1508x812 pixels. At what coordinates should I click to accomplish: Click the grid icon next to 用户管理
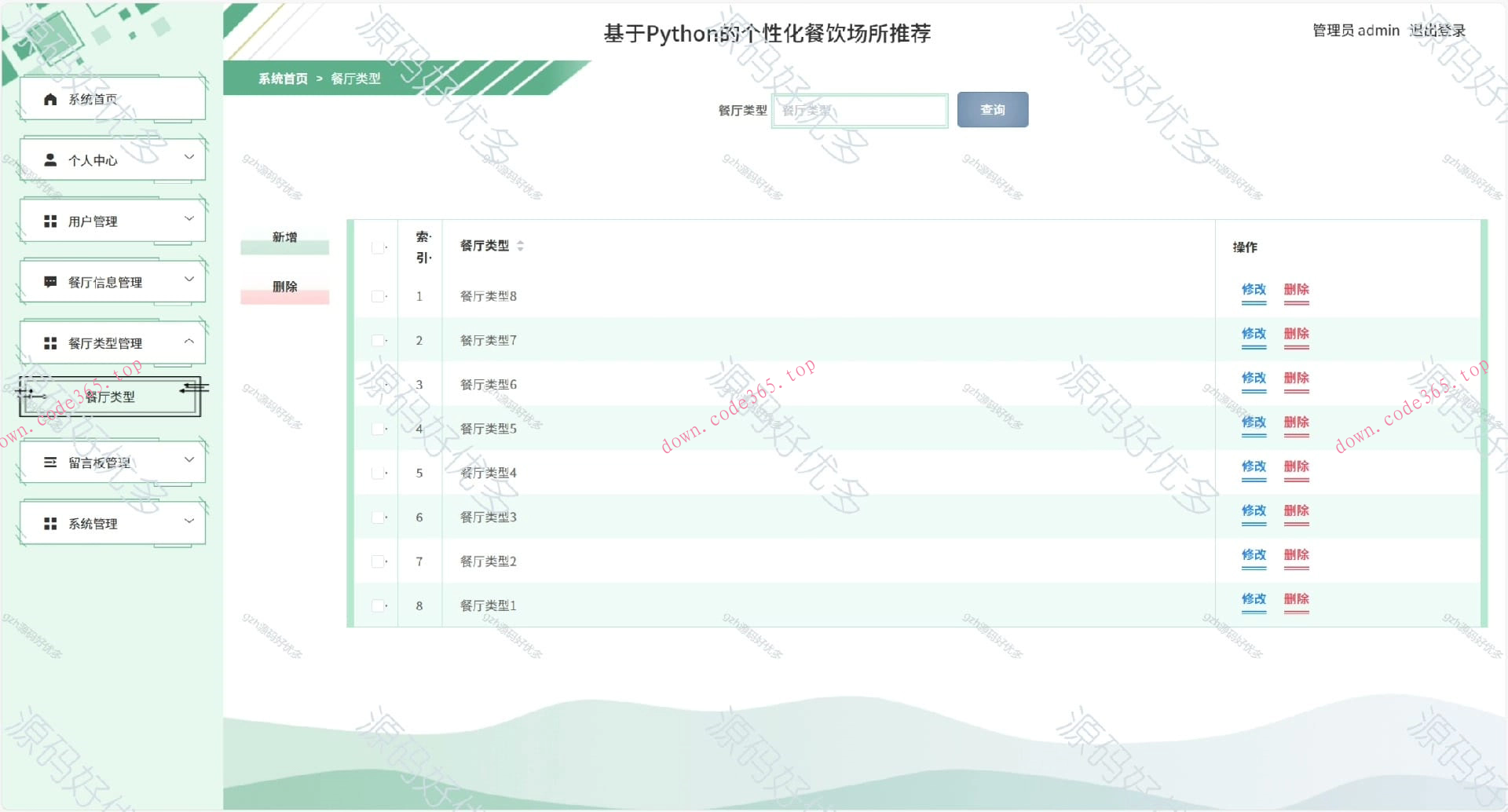coord(50,221)
